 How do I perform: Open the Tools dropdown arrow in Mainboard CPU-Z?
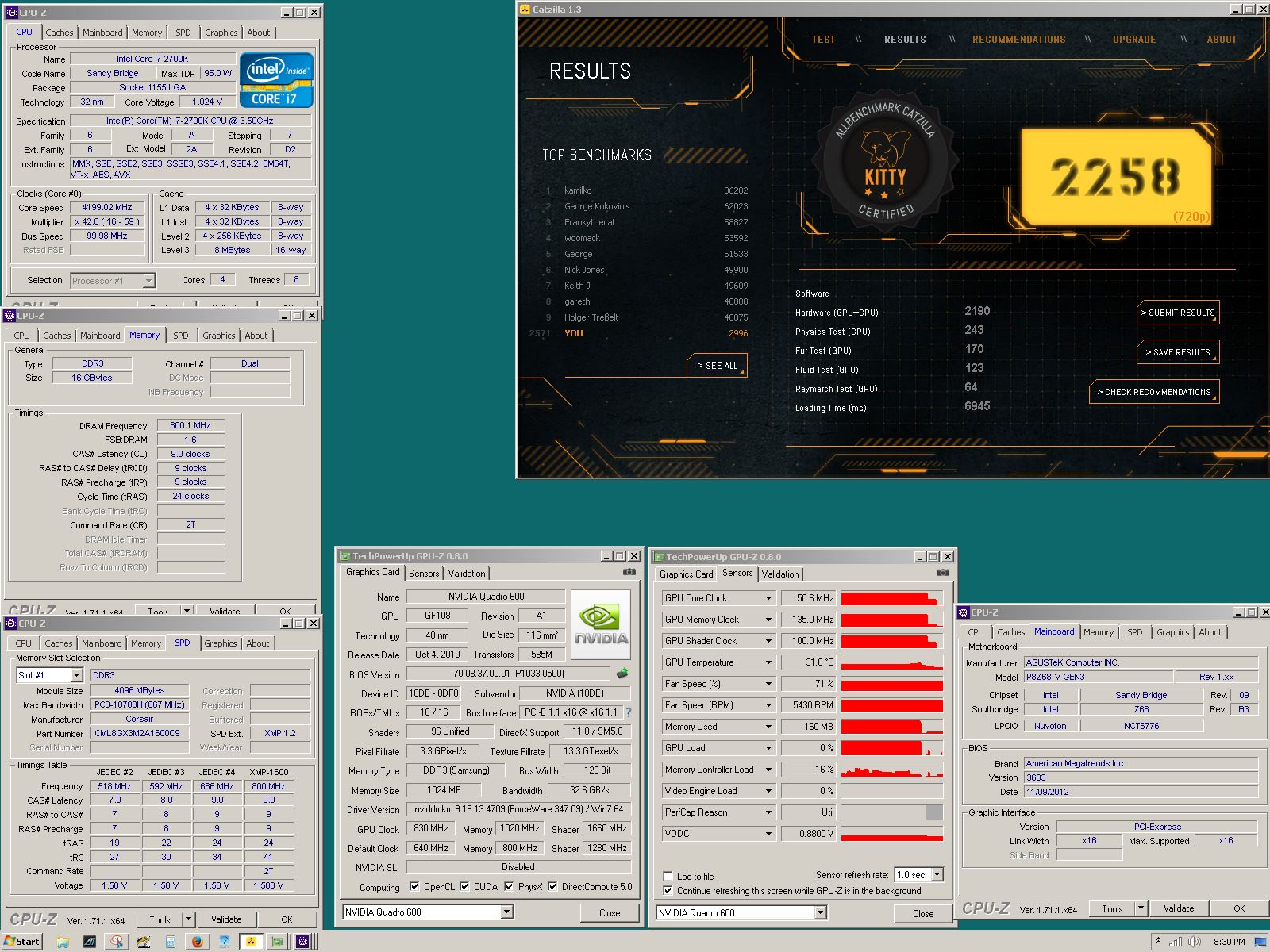1141,908
